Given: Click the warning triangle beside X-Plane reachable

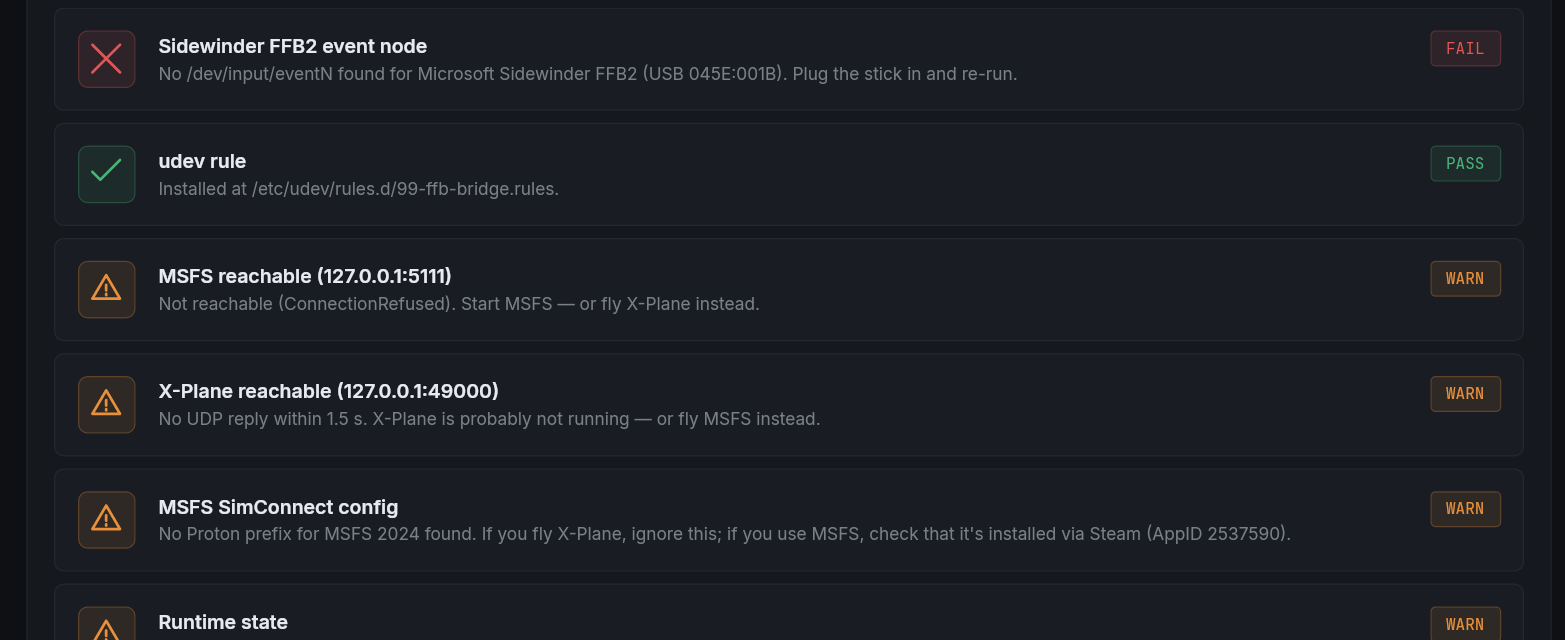Looking at the screenshot, I should 106,404.
